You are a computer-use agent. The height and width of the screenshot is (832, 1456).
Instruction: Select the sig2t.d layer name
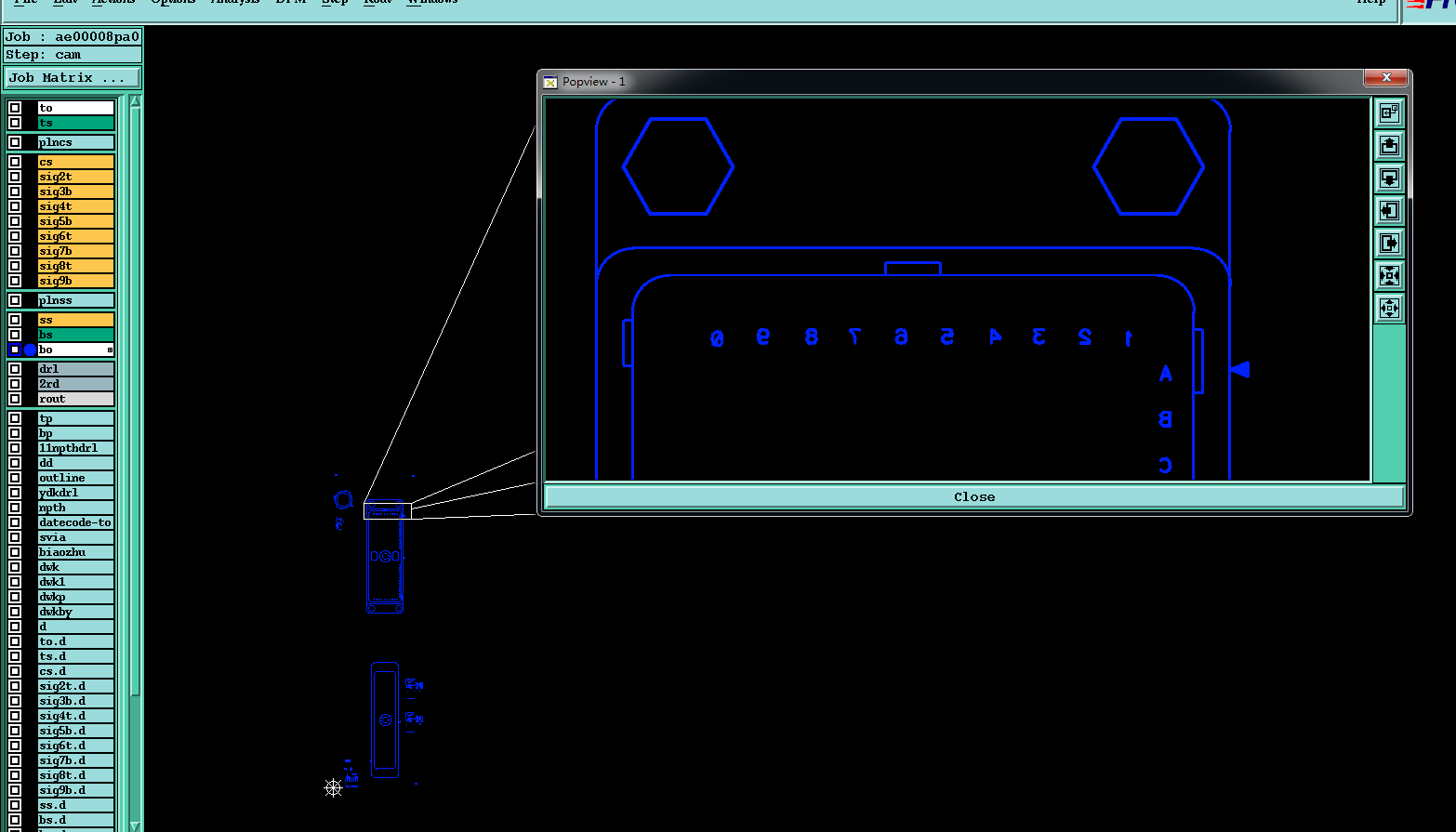pos(75,686)
